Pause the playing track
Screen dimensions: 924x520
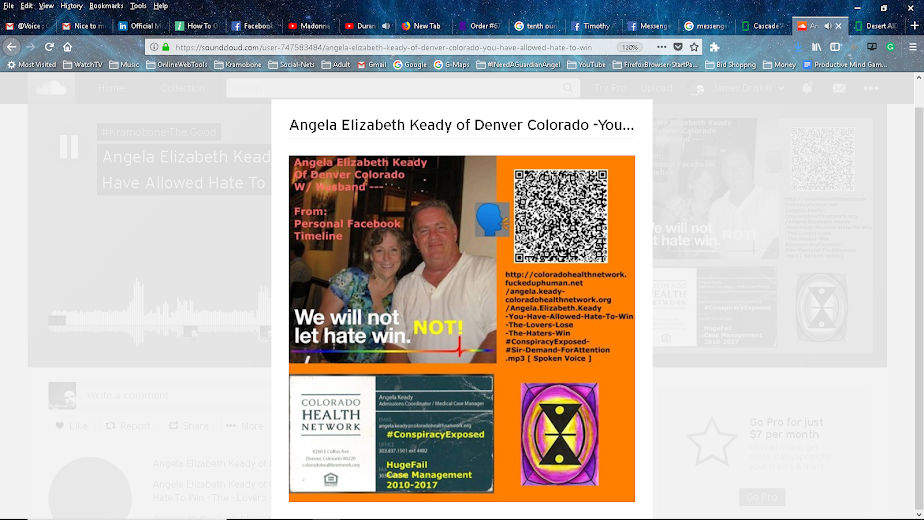69,146
